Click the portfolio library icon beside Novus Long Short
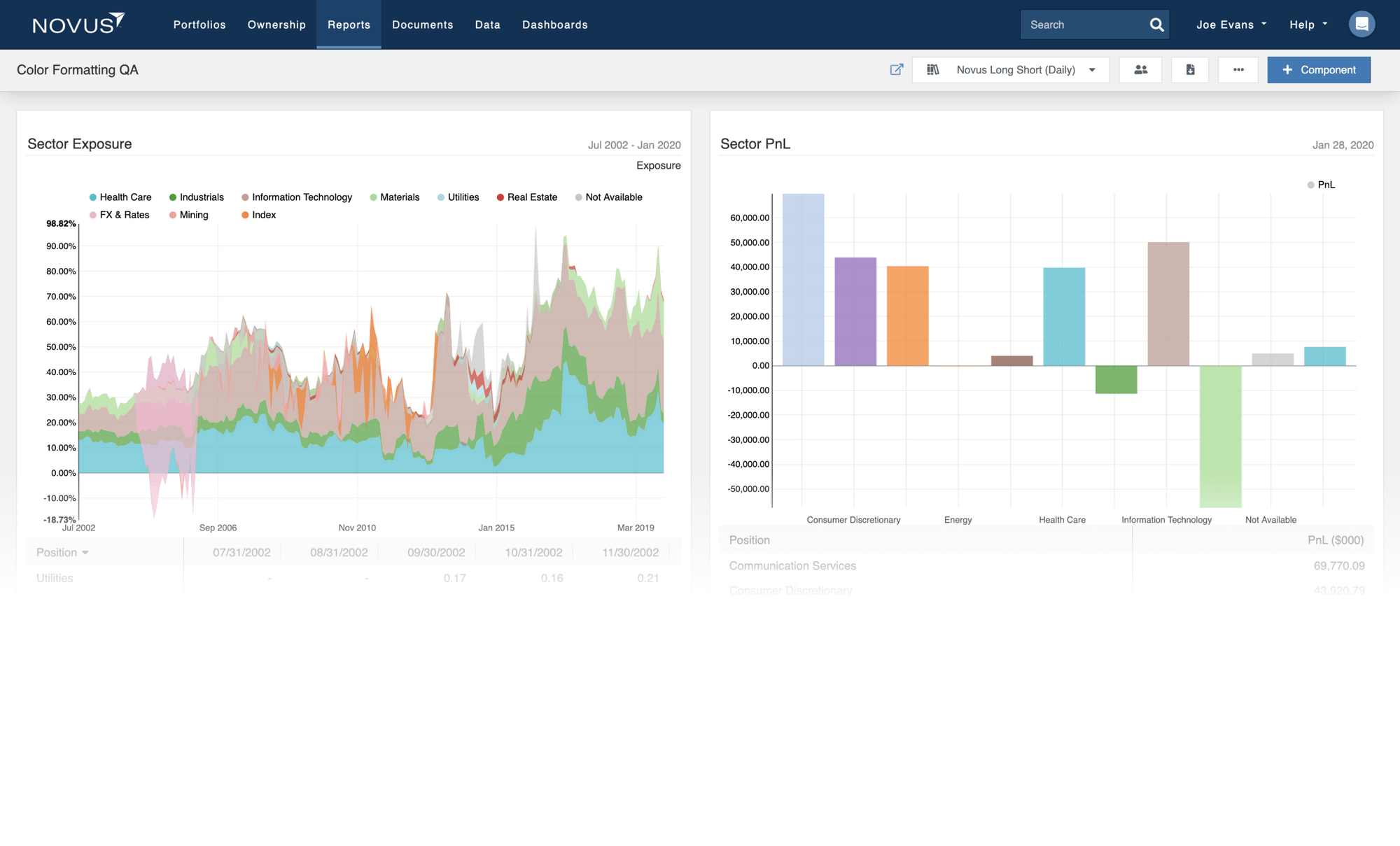This screenshot has height=846, width=1400. point(933,69)
